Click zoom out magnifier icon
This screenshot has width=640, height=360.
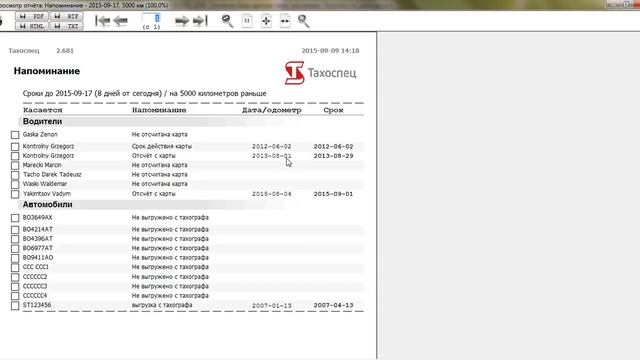coord(227,21)
